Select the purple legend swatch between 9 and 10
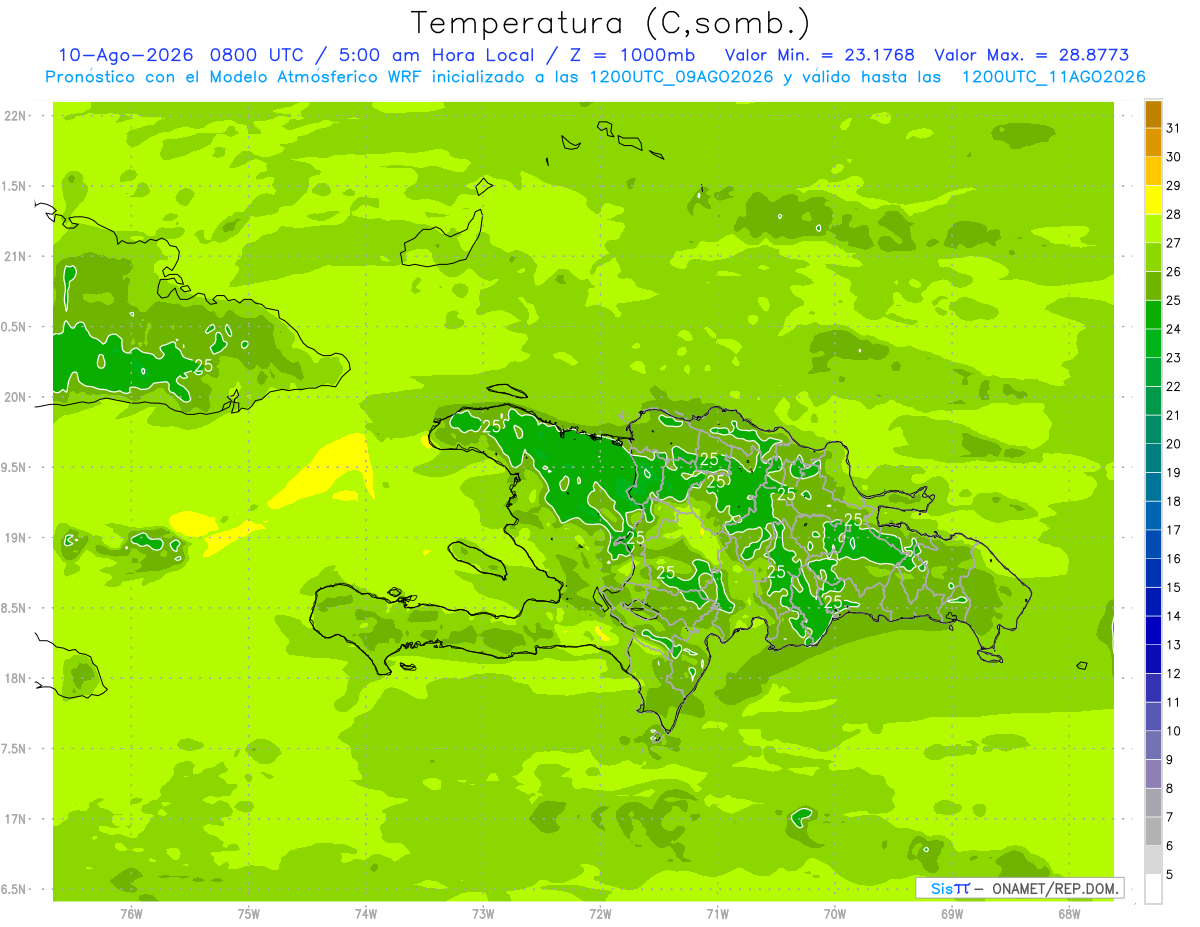1200x927 pixels. (x=1153, y=745)
